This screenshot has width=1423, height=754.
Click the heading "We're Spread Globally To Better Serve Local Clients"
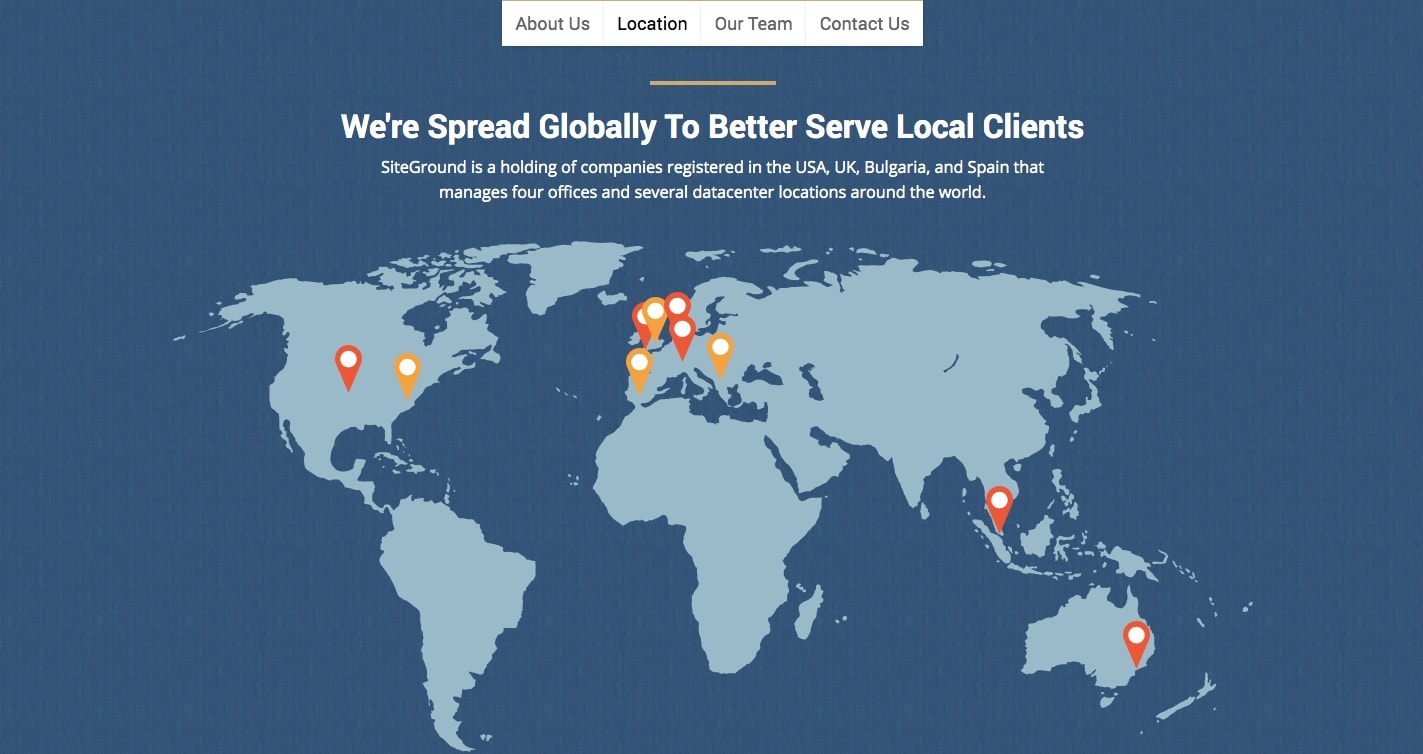coord(712,127)
